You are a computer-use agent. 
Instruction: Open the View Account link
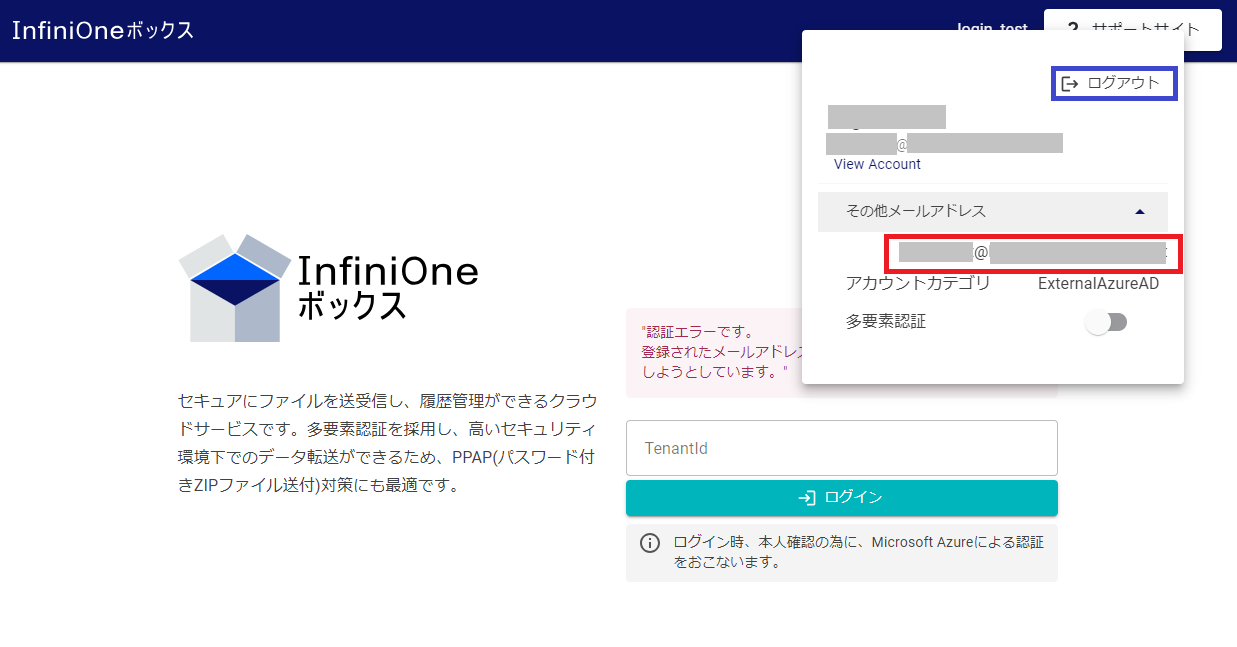(x=877, y=164)
